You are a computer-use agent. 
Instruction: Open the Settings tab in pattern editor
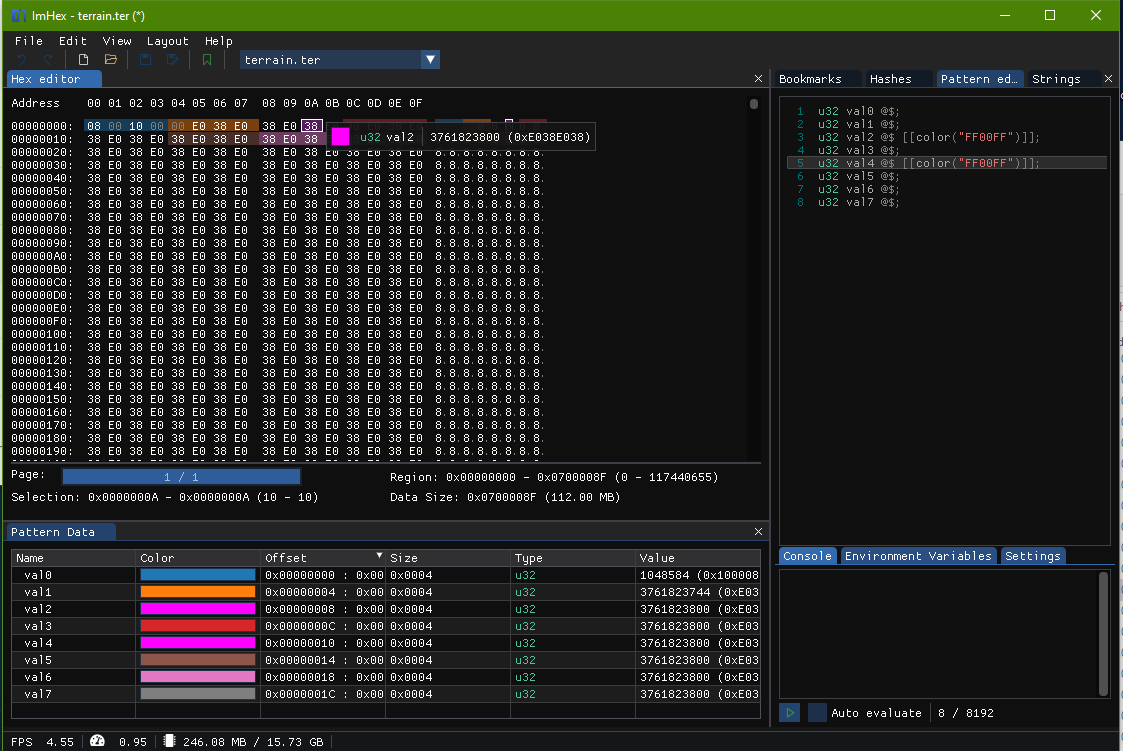pyautogui.click(x=1033, y=556)
